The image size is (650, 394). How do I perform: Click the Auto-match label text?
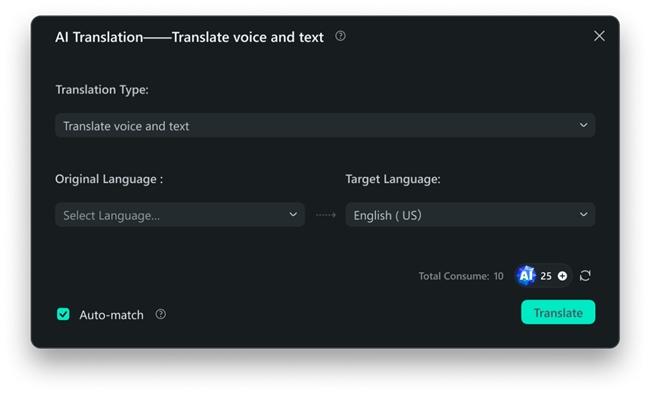tap(112, 315)
